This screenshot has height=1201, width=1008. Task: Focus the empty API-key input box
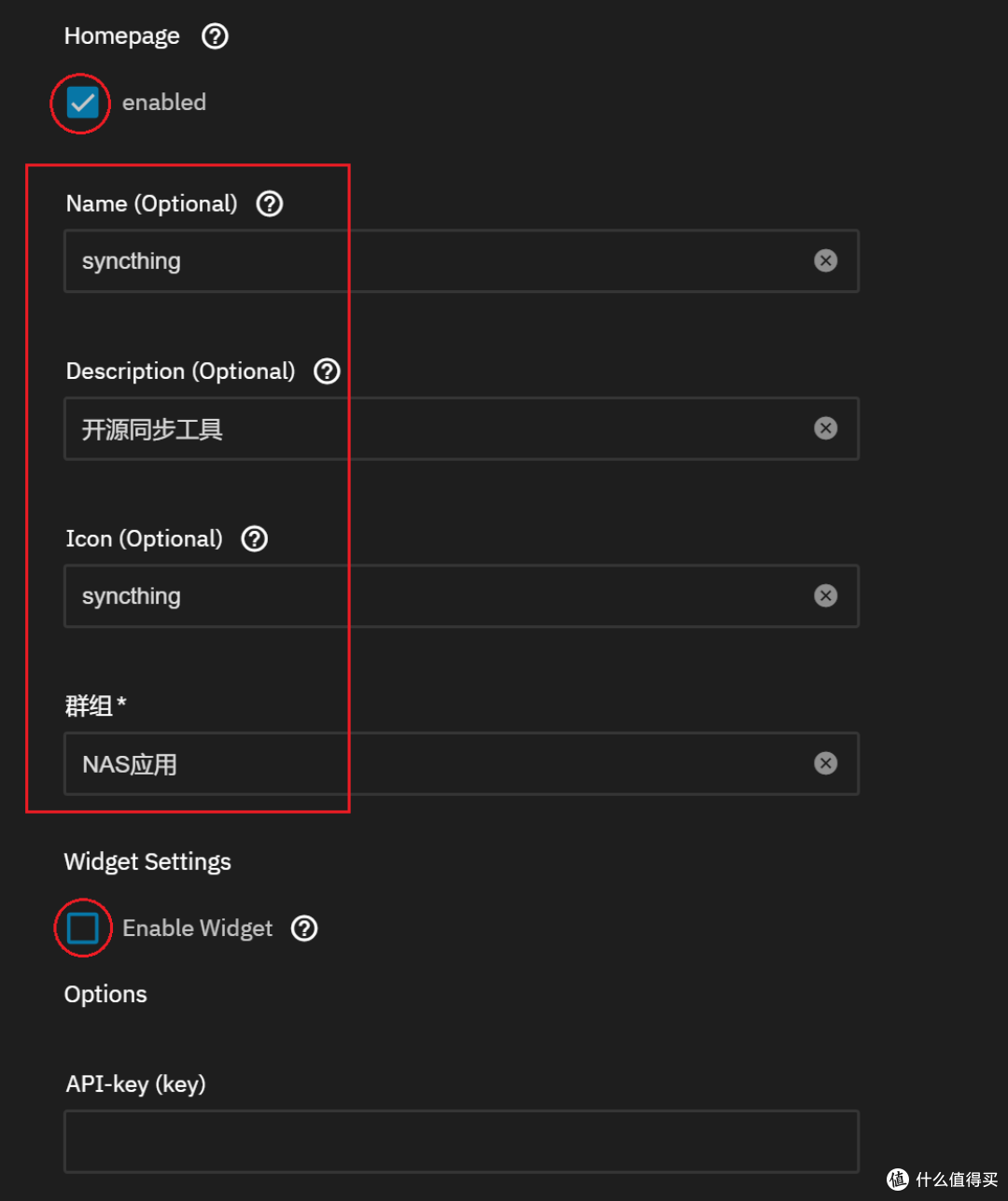tap(461, 1140)
